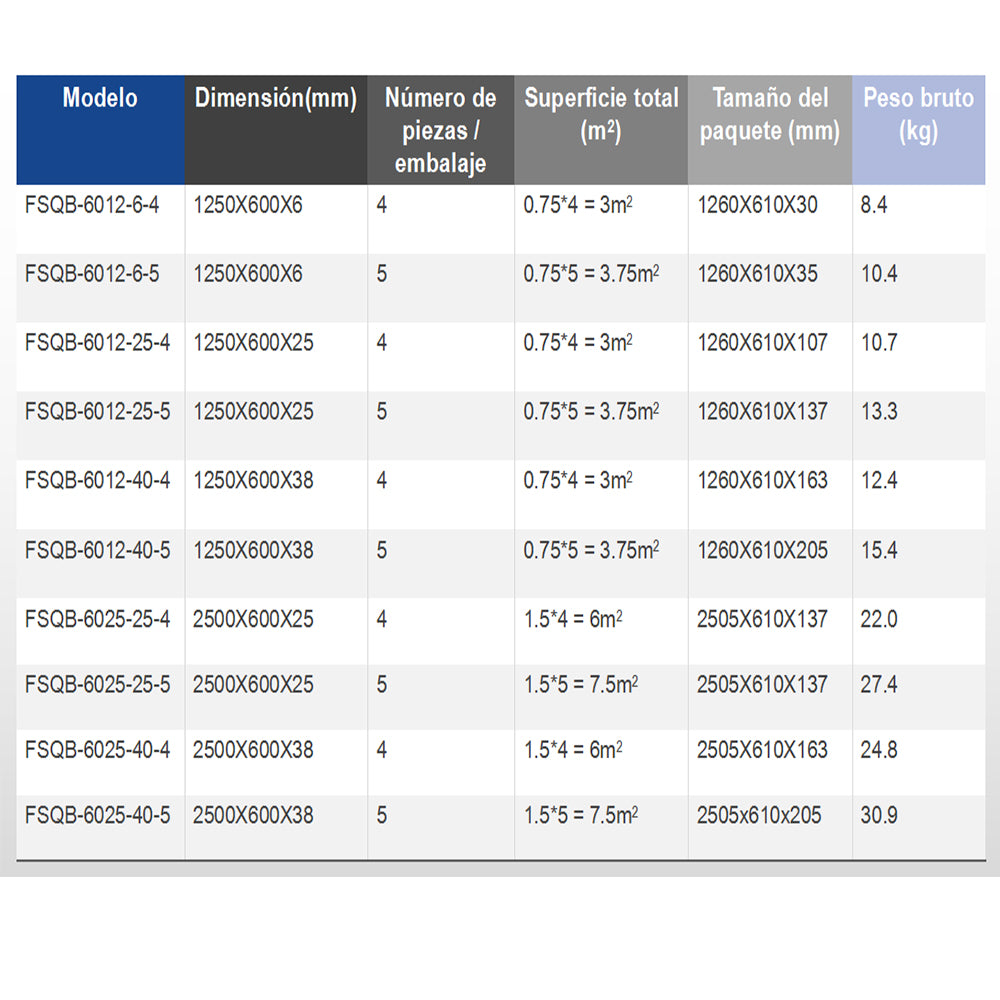Select model FSQB-6012-6-4 cell
1000x1000 pixels.
tap(92, 206)
